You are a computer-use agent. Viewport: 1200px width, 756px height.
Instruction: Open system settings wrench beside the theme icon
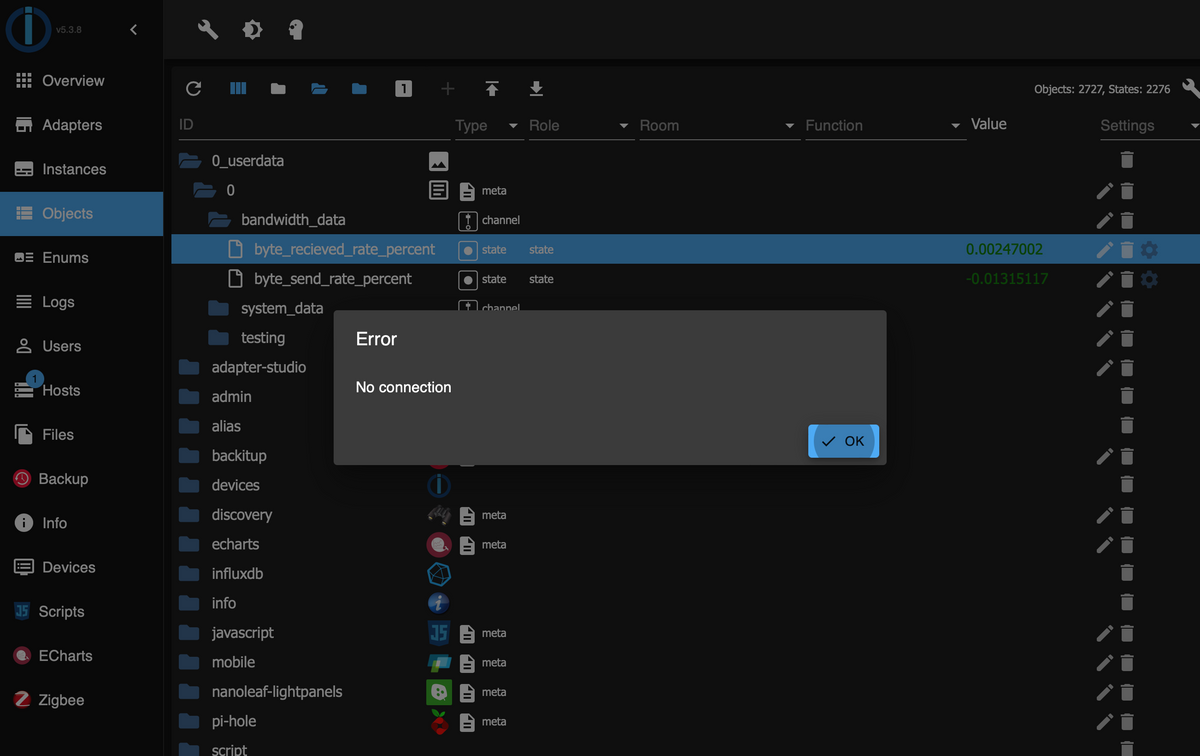click(x=208, y=30)
